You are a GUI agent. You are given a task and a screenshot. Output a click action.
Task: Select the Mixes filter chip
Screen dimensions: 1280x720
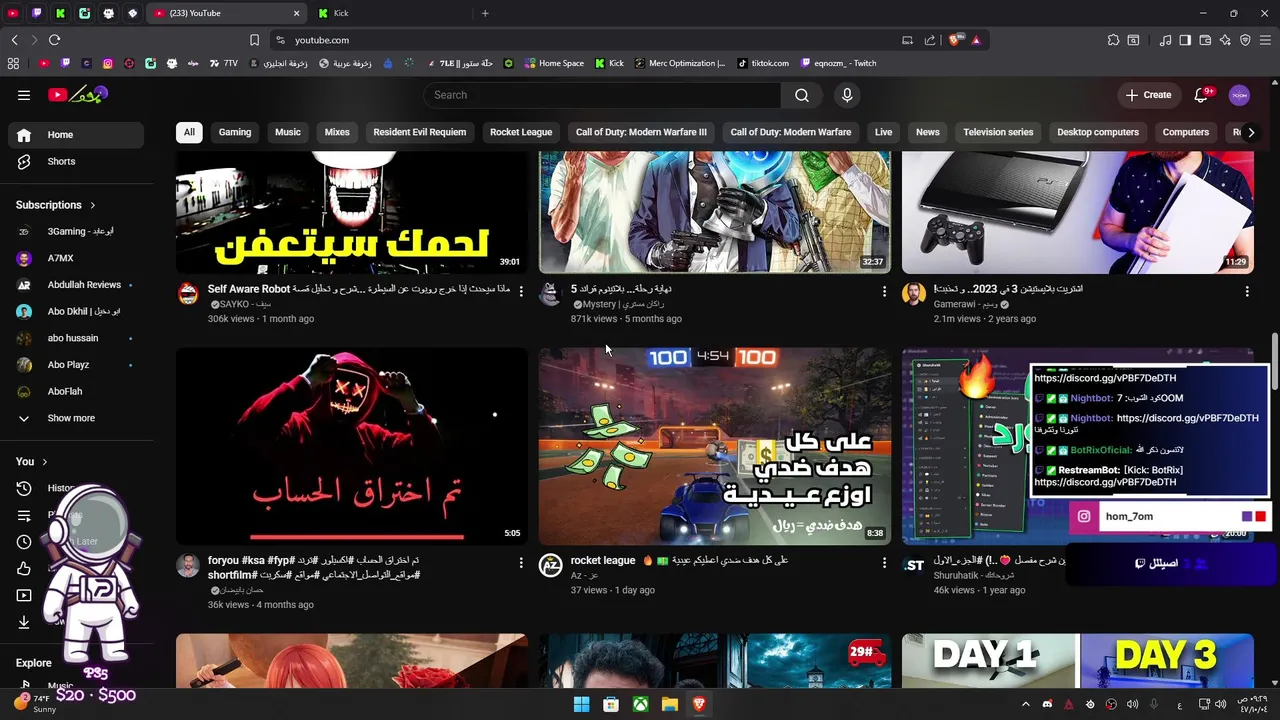pyautogui.click(x=337, y=132)
